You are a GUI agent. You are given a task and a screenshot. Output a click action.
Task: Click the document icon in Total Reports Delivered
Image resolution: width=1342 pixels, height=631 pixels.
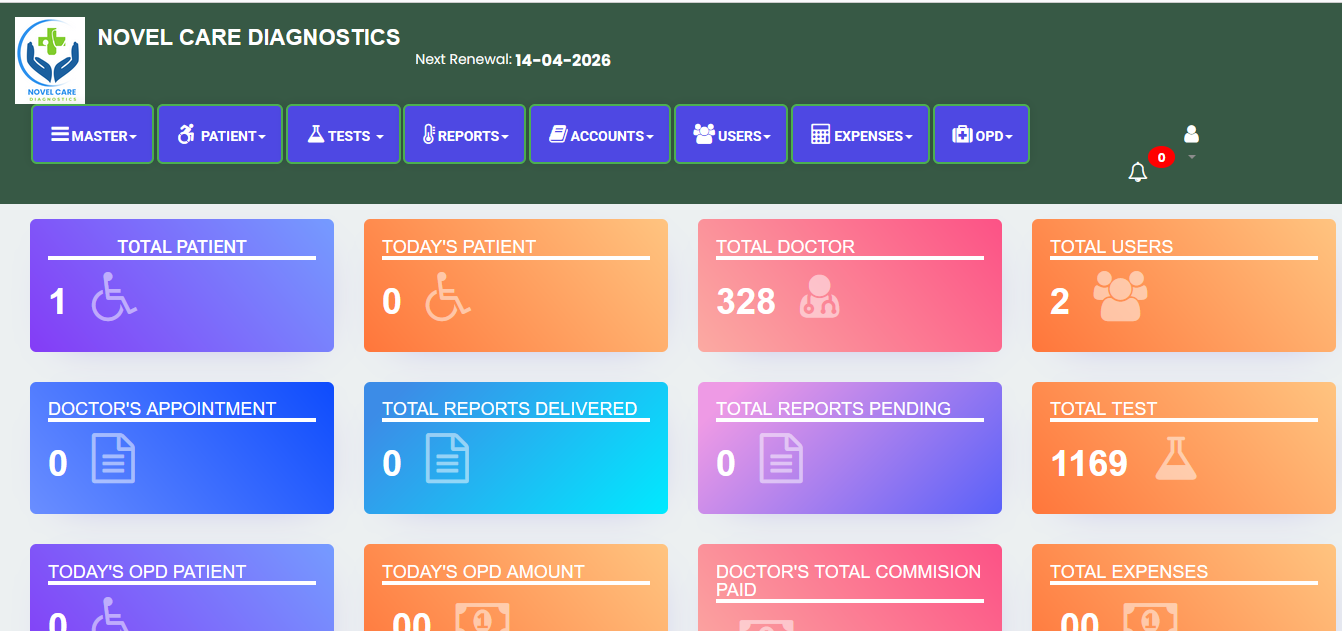[x=447, y=459]
